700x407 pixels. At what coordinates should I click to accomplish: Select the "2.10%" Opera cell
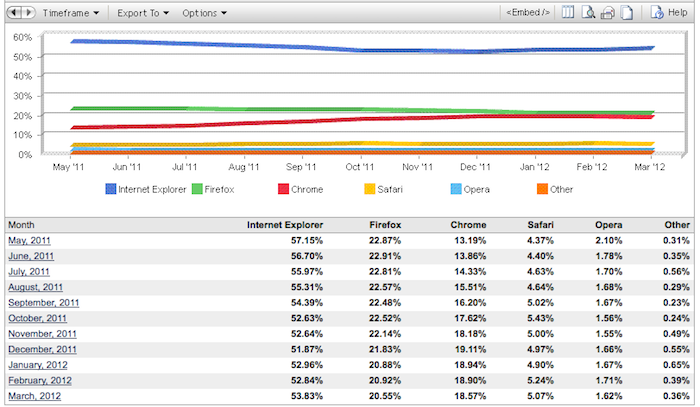608,241
